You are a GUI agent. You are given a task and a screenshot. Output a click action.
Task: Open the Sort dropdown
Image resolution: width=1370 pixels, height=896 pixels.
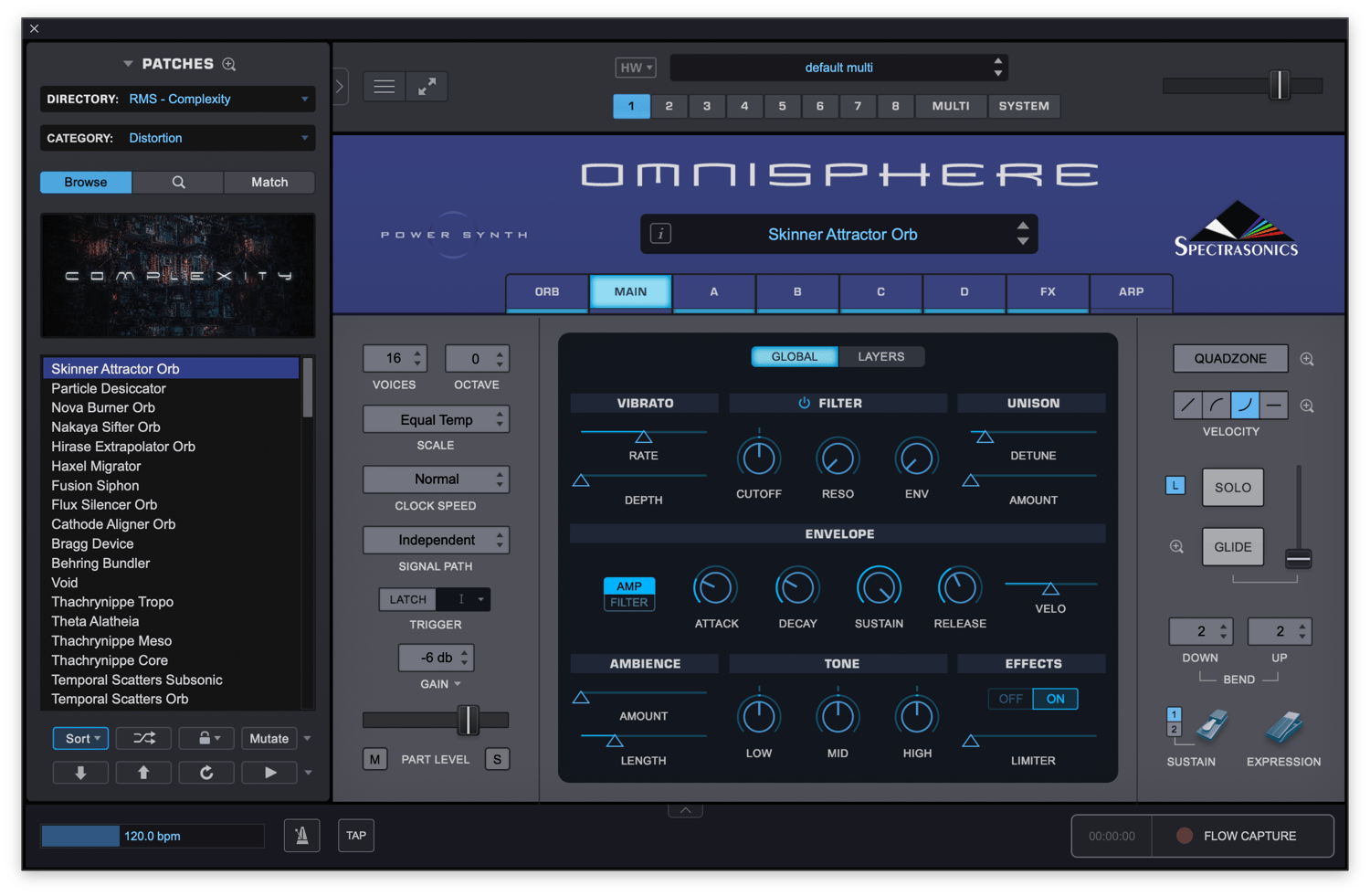point(81,738)
